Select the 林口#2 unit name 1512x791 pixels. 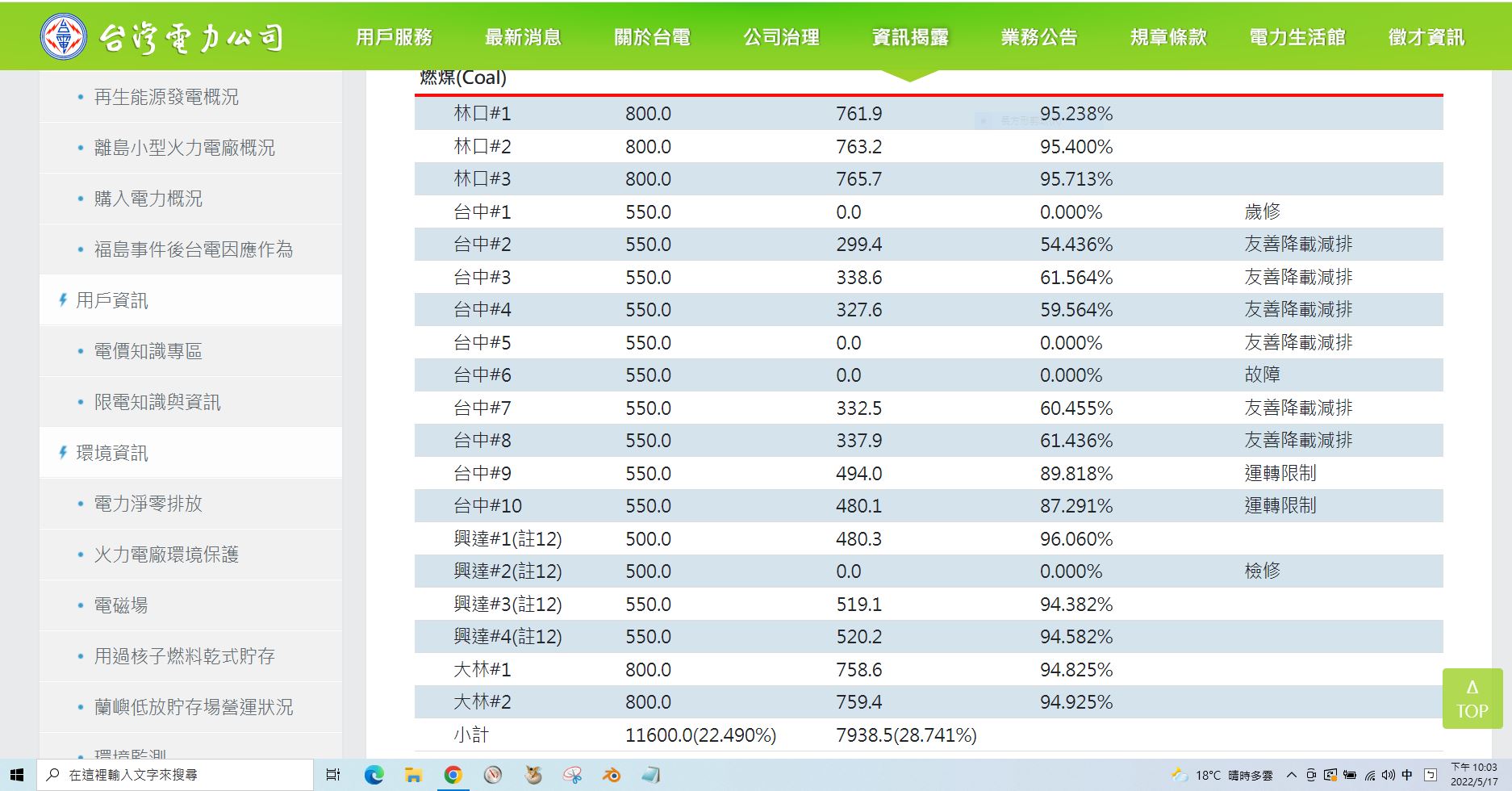482,147
